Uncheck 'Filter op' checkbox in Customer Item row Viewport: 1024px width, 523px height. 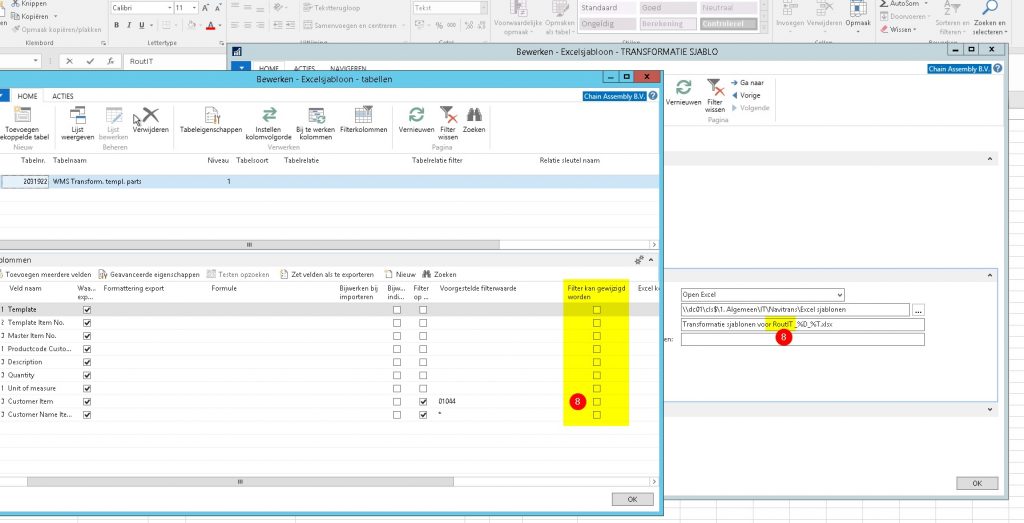(x=423, y=402)
